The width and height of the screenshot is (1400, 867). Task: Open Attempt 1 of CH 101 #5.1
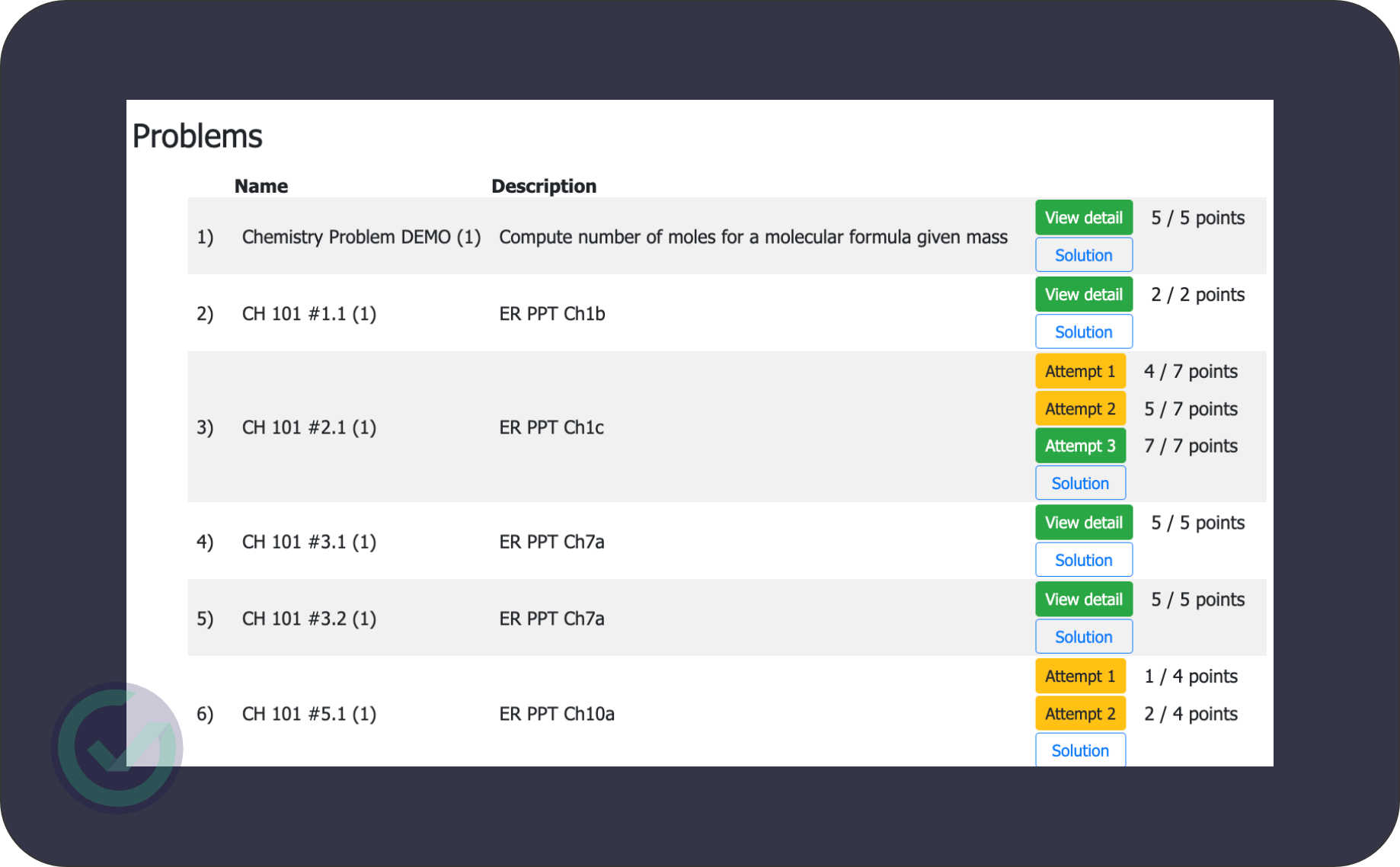(1079, 677)
